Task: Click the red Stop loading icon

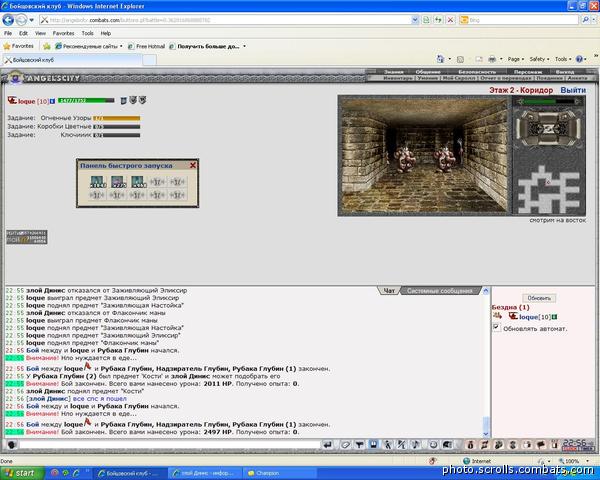Action: click(451, 20)
